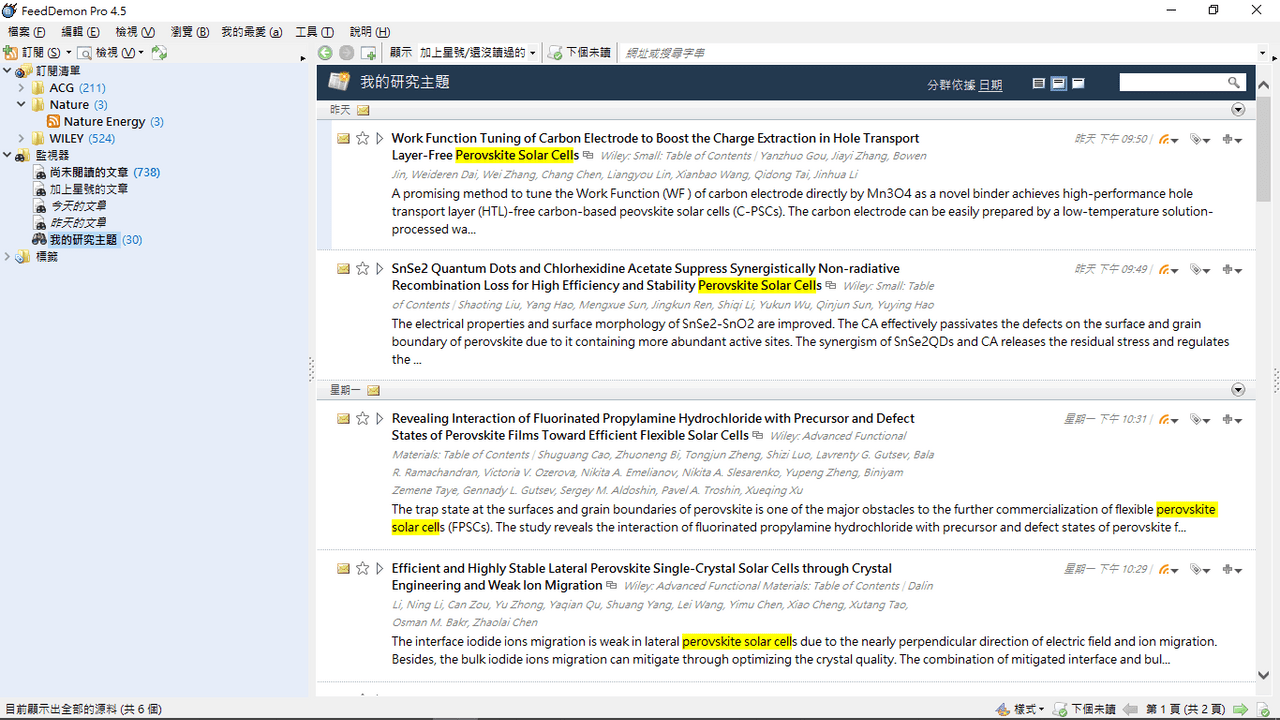Image resolution: width=1280 pixels, height=720 pixels.
Task: Click the grey forward navigation arrow
Action: 347,52
